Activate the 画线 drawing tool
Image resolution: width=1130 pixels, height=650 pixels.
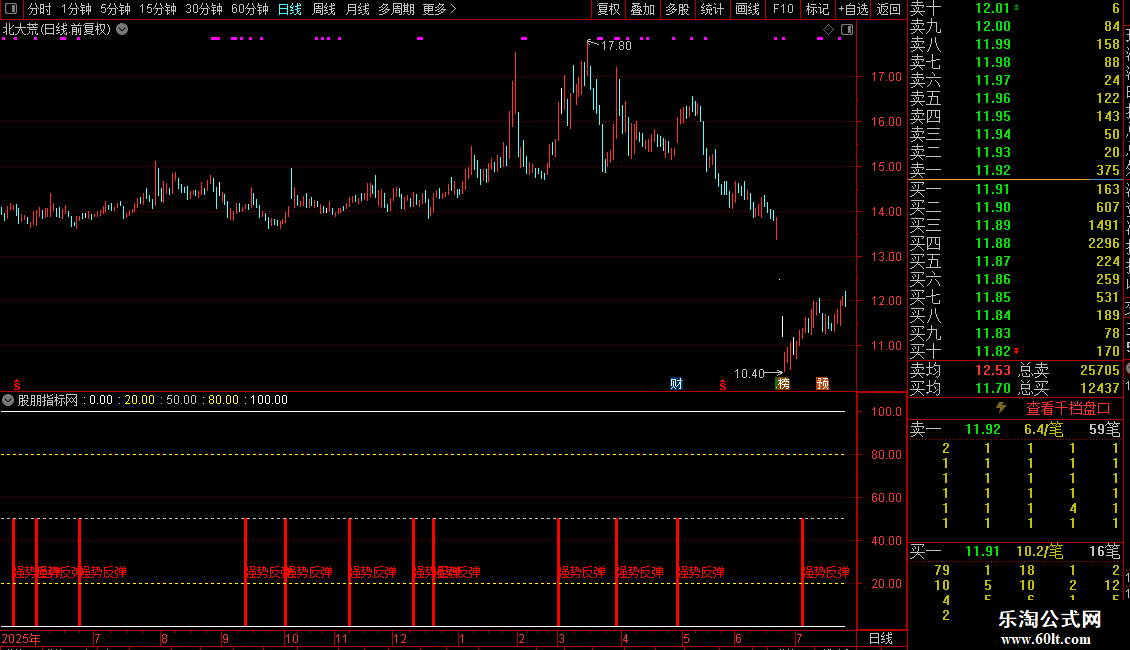coord(747,9)
